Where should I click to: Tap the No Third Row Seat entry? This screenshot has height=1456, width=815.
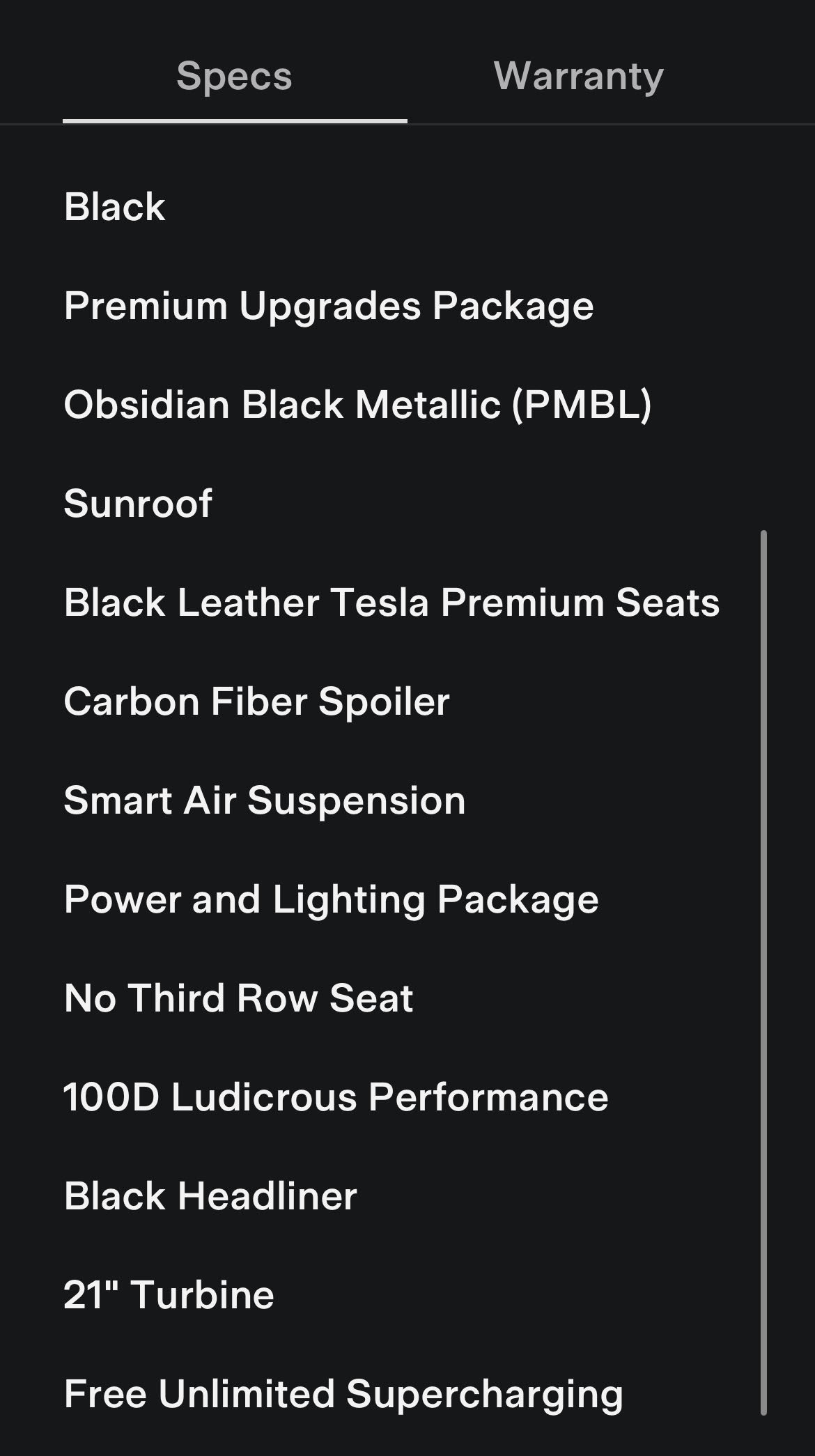(x=238, y=998)
